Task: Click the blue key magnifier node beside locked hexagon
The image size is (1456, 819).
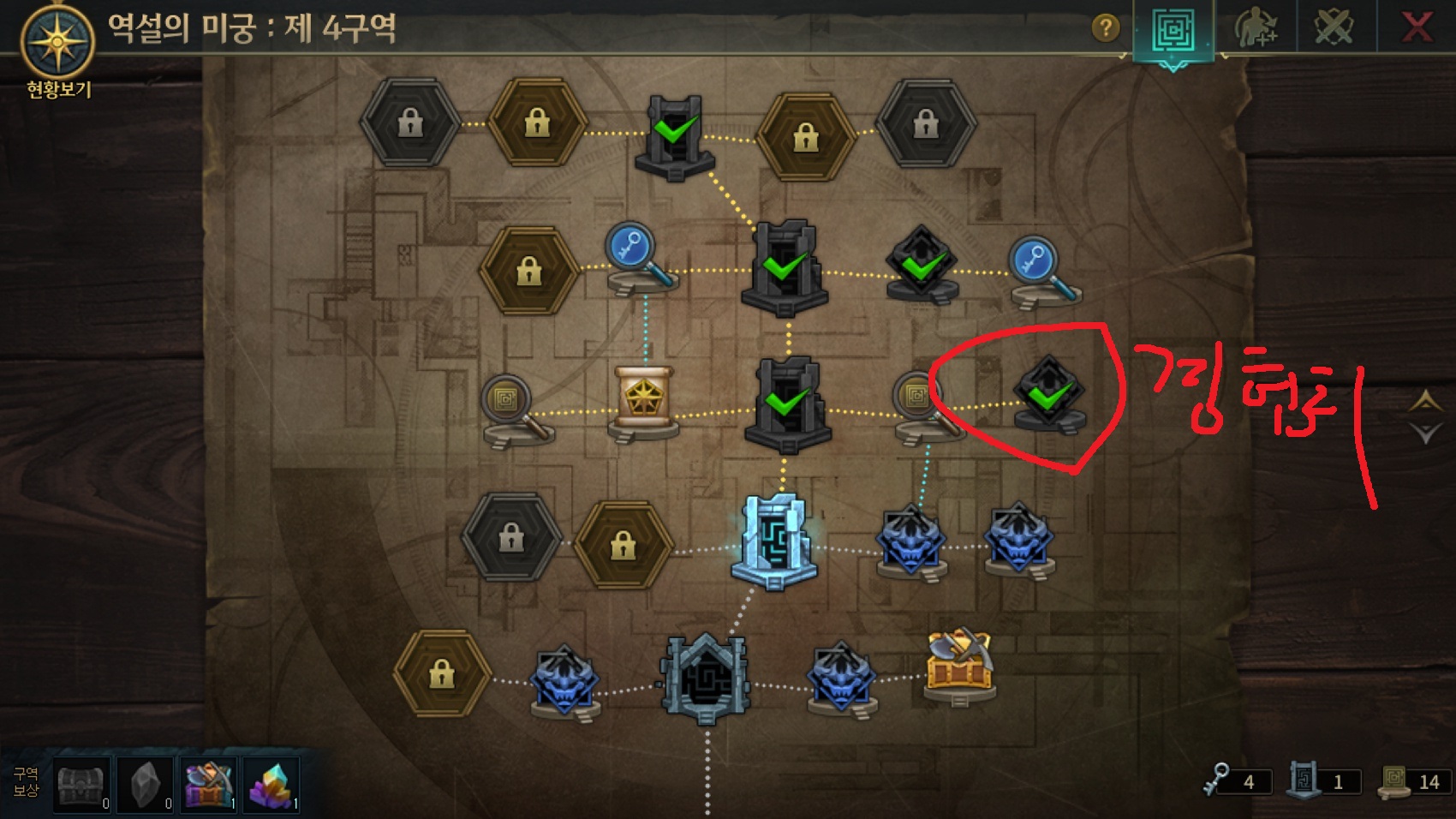Action: point(641,259)
